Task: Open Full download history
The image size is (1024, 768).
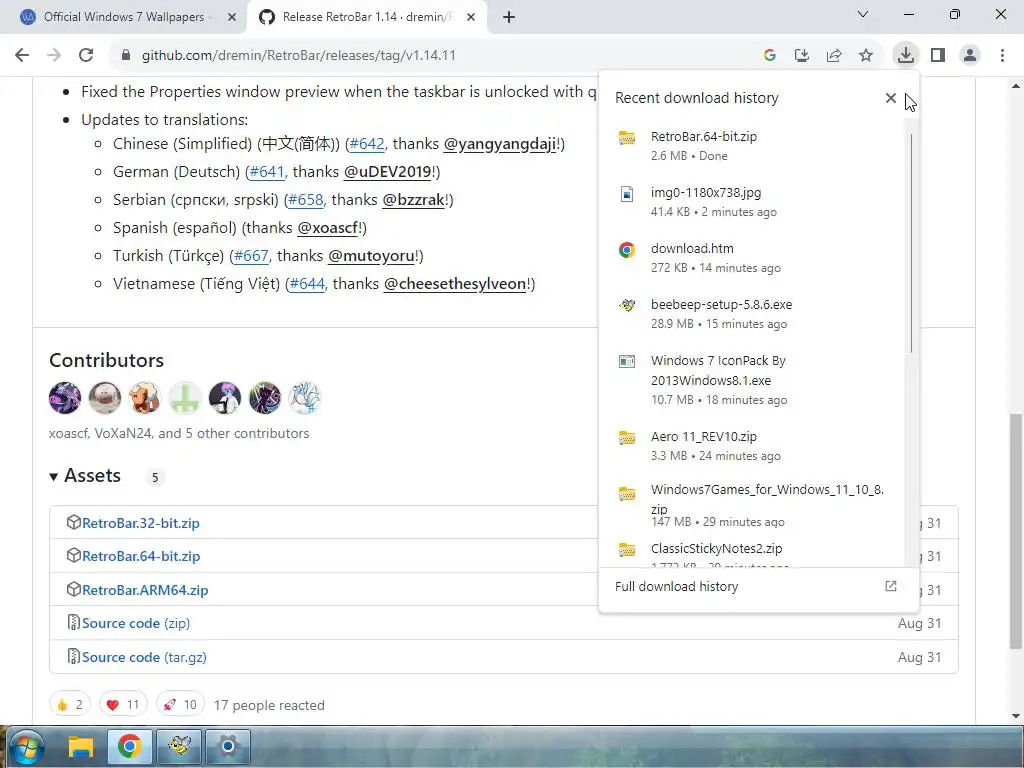Action: (x=758, y=586)
